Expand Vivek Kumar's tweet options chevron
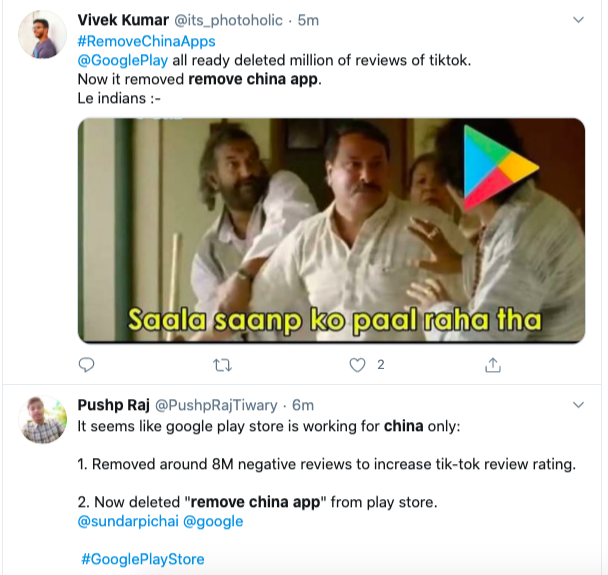Viewport: 608px width, 575px height. 578,20
